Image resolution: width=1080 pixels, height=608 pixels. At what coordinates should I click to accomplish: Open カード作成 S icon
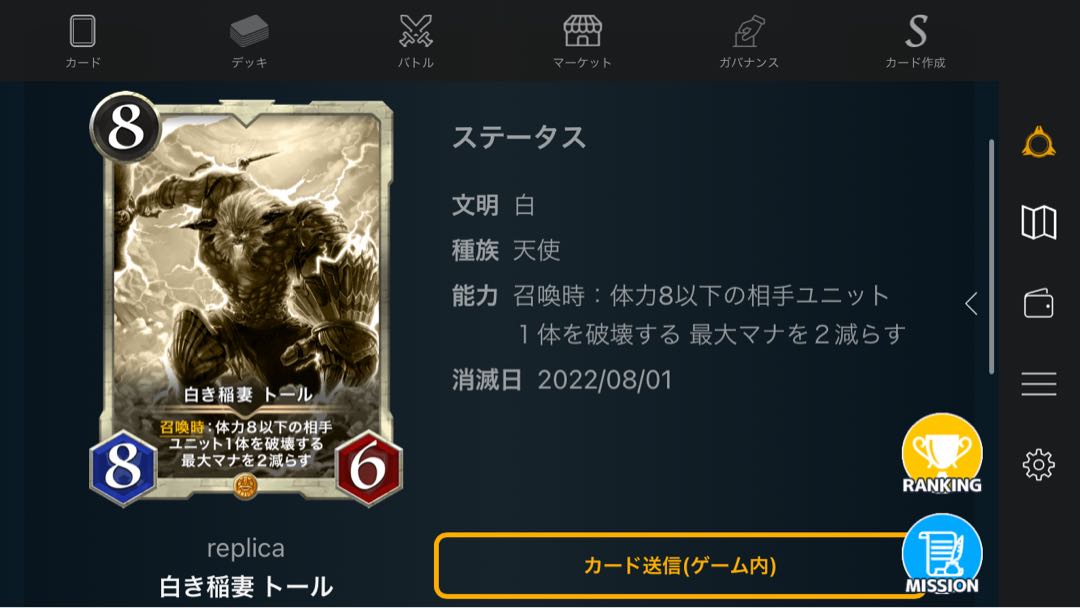915,32
